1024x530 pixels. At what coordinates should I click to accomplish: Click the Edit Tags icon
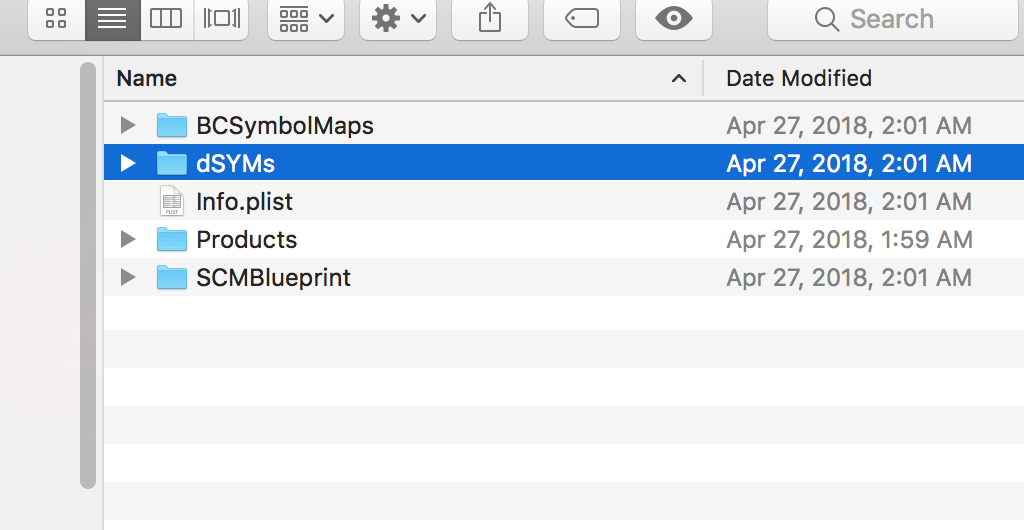click(582, 19)
